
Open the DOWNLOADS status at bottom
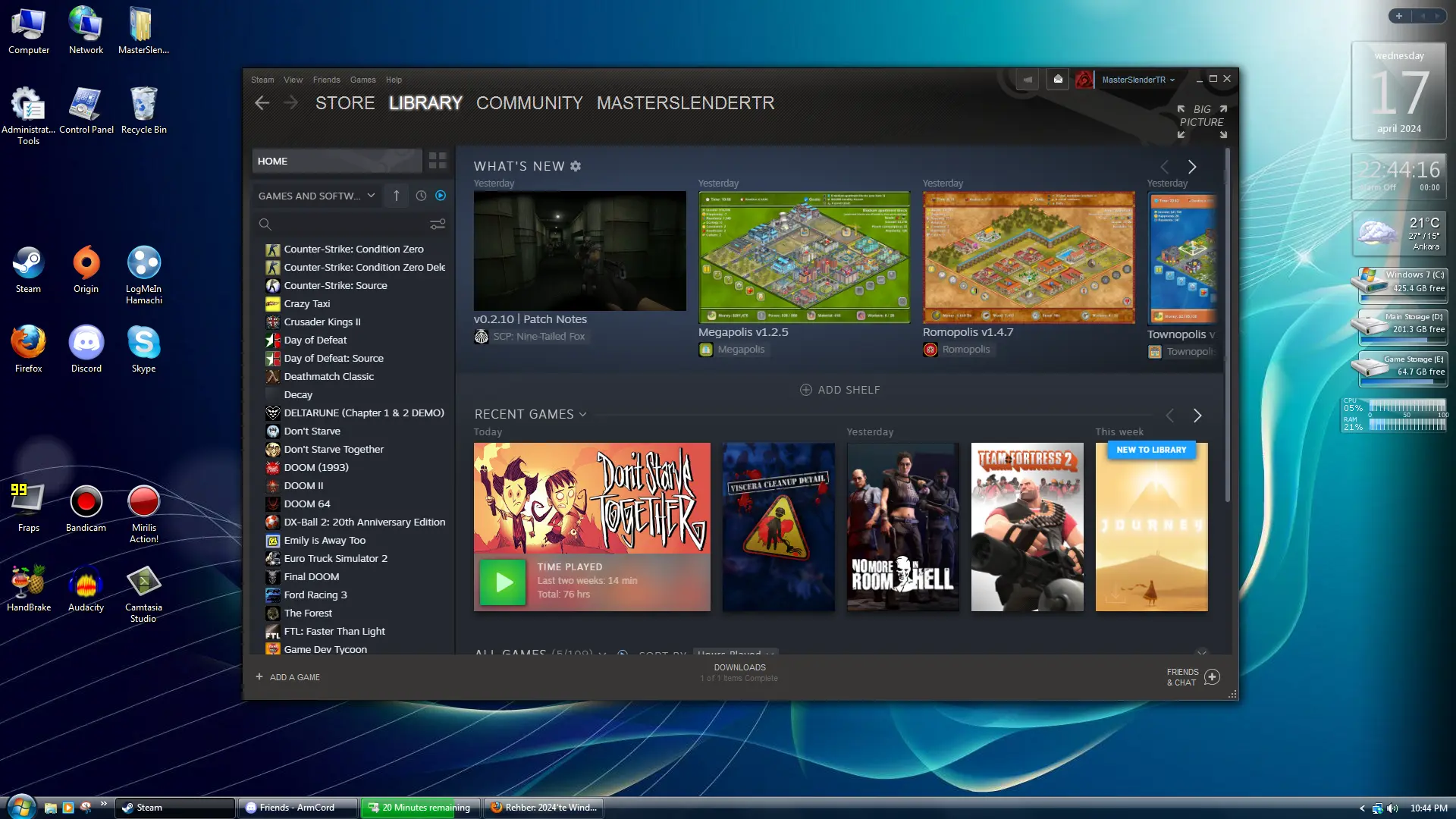(739, 673)
